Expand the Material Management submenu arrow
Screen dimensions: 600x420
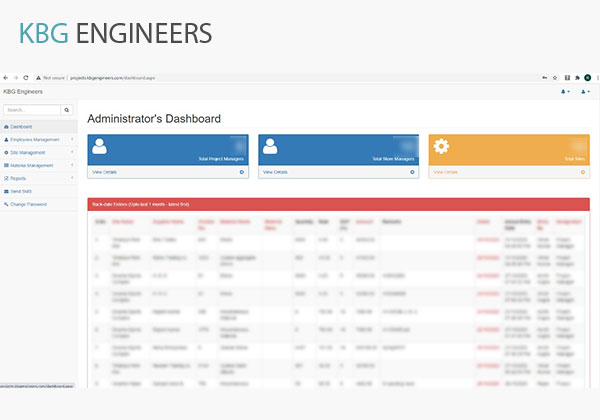(x=72, y=165)
